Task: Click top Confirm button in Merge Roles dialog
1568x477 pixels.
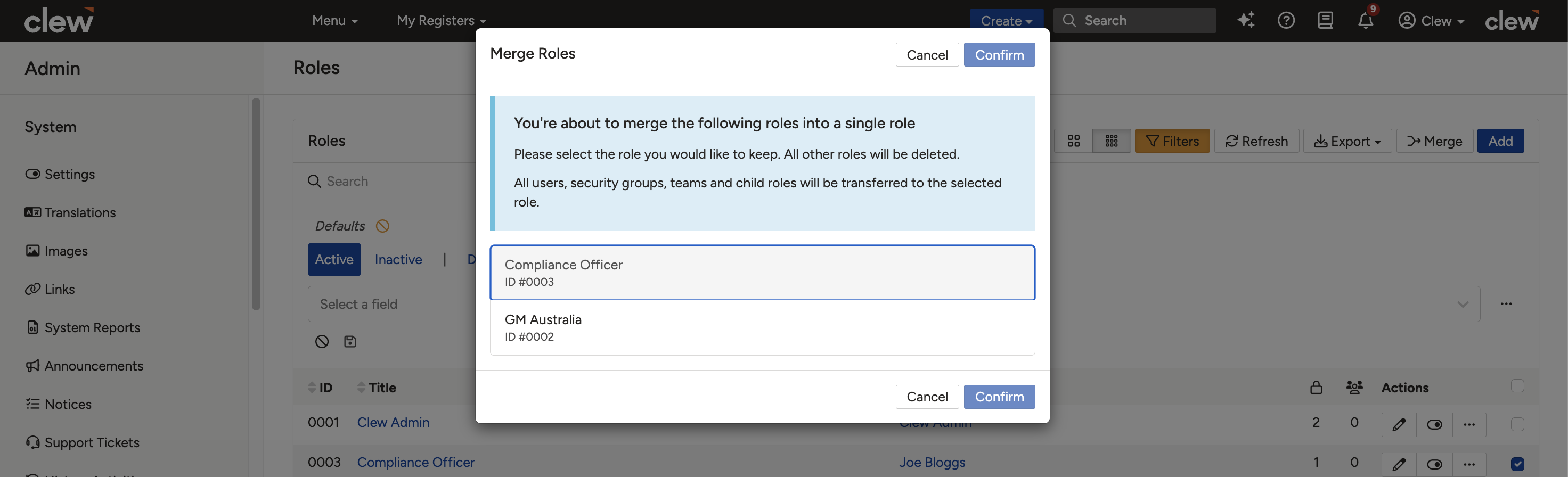Action: (999, 55)
